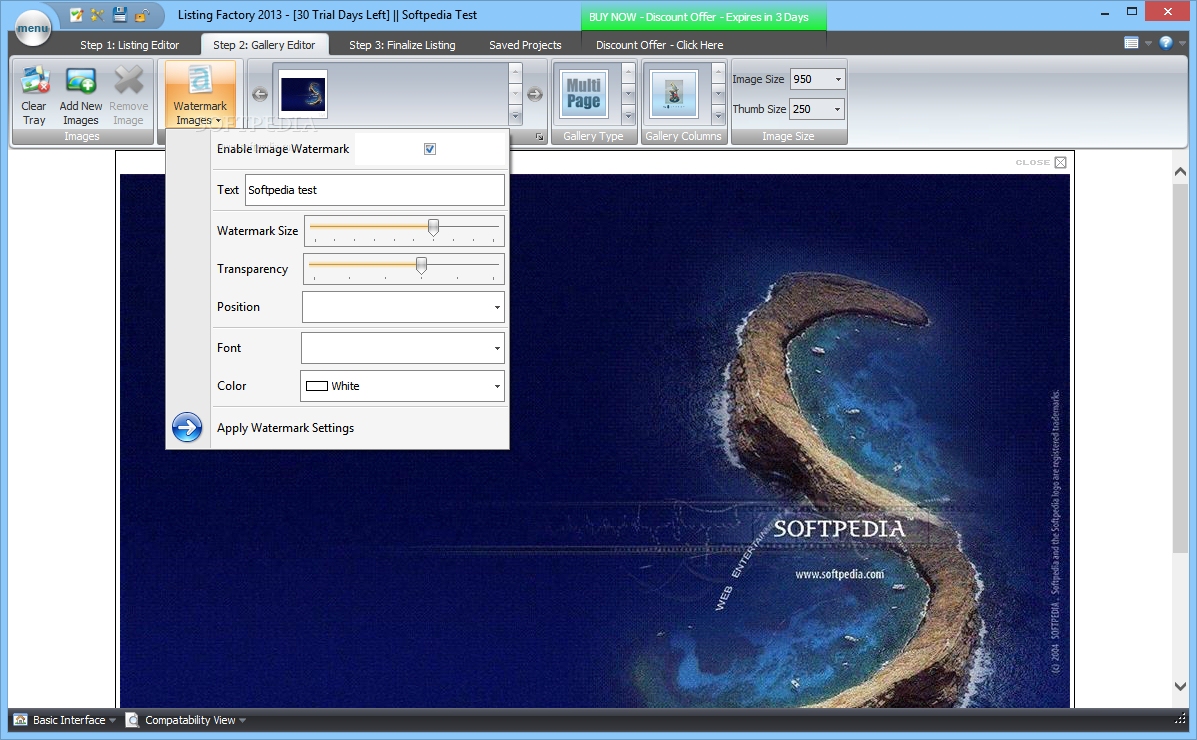
Task: Click Apply Watermark Settings
Action: tap(286, 428)
